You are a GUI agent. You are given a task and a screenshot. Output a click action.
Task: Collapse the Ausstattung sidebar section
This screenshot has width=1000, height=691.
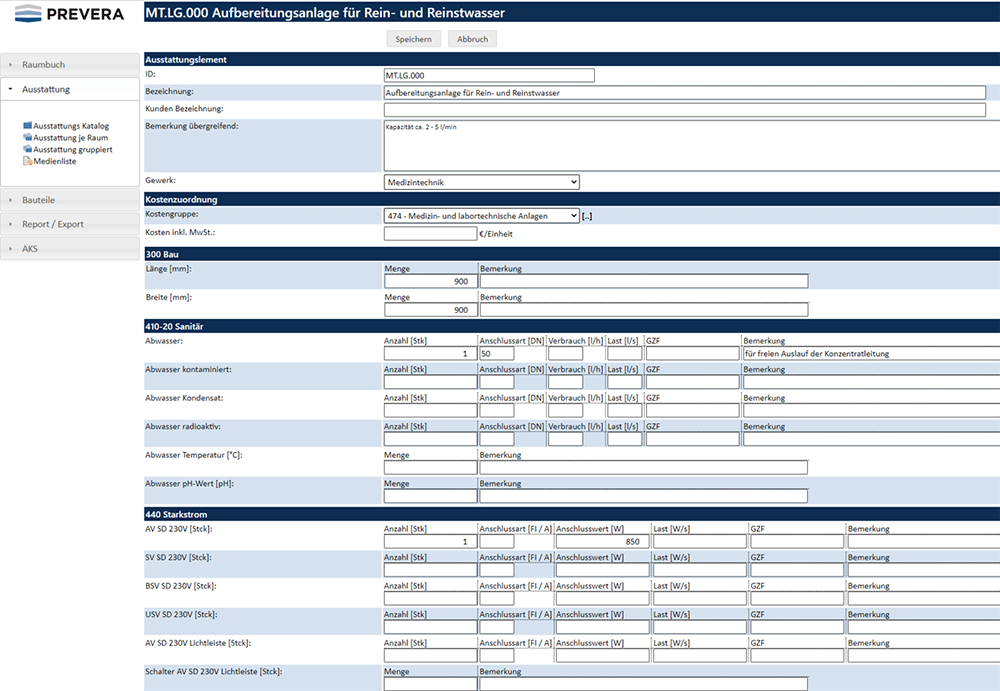point(70,90)
